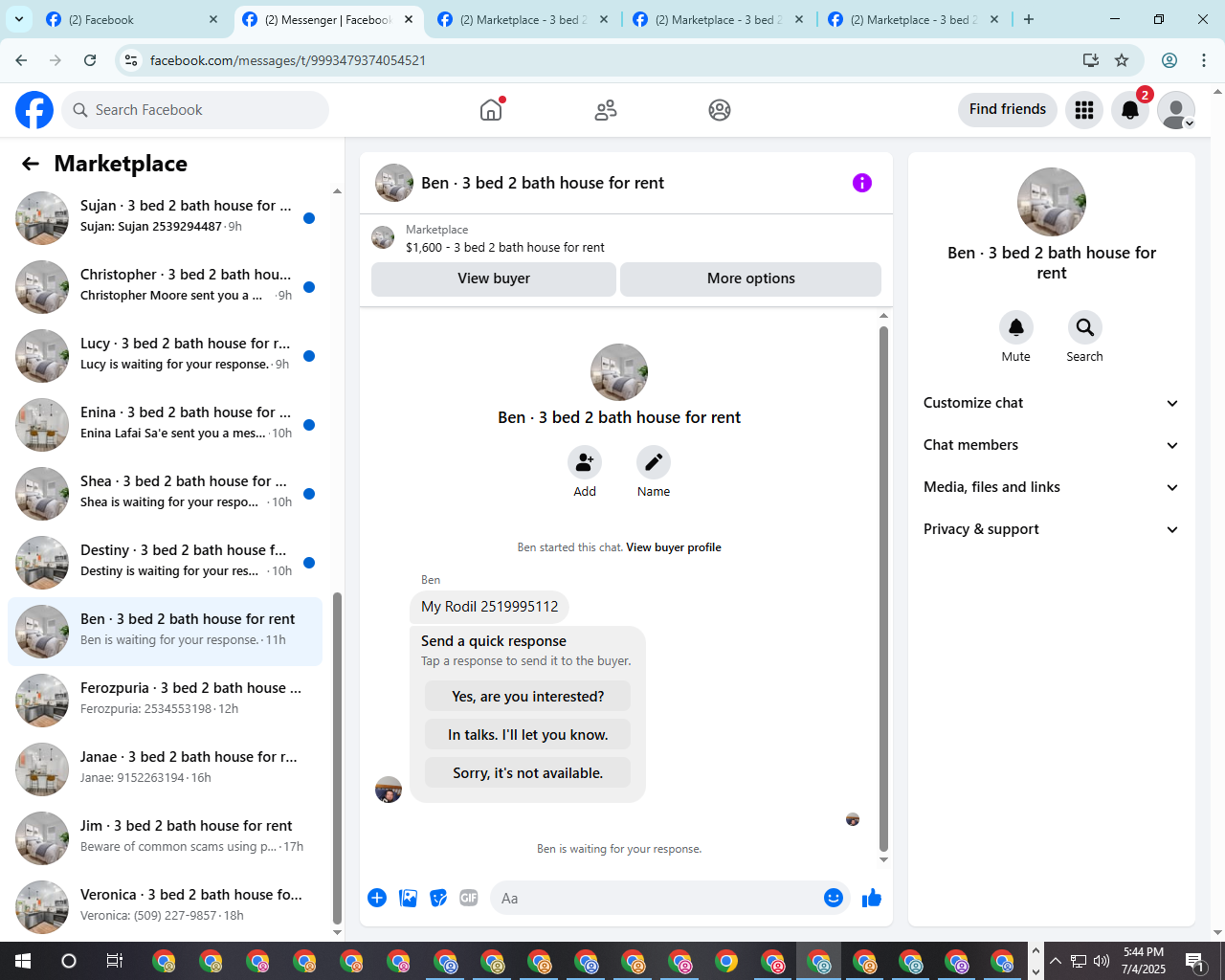The height and width of the screenshot is (980, 1225).
Task: Open the apps grid menu icon
Action: point(1084,110)
